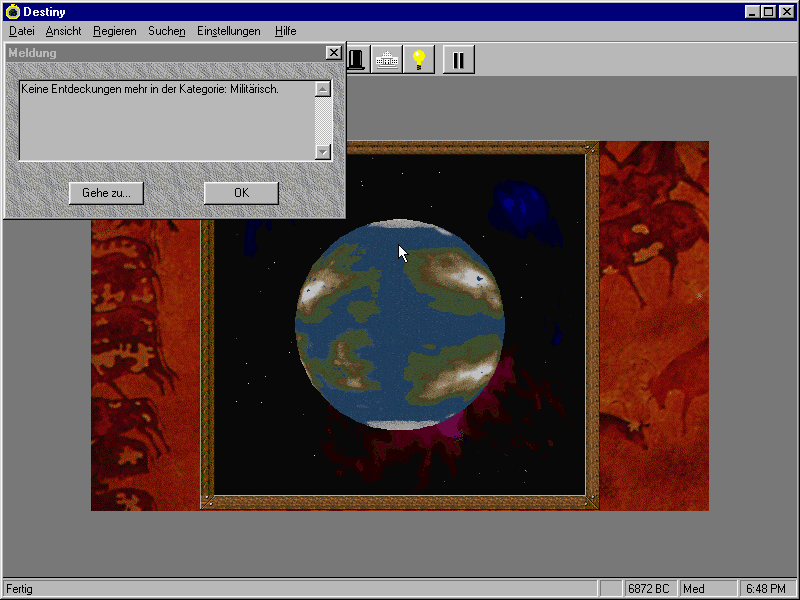Open the Regieren menu
The image size is (800, 600).
click(115, 31)
